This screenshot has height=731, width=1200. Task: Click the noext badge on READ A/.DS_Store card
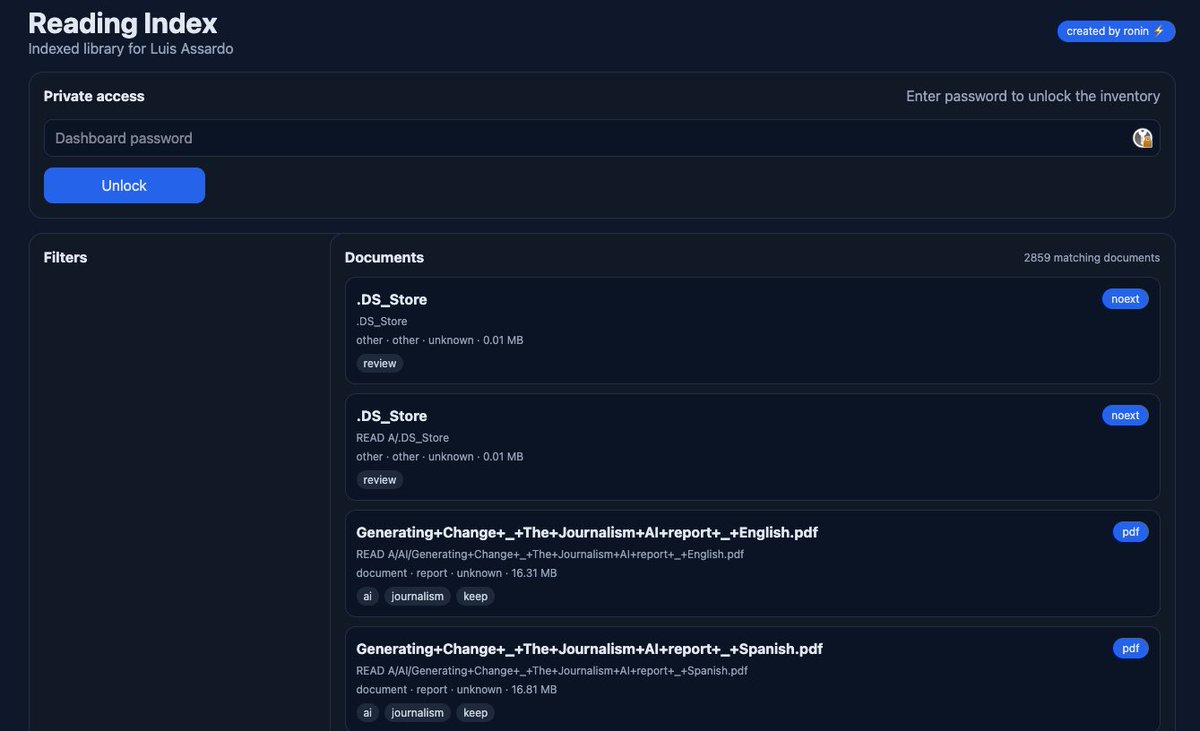point(1125,415)
